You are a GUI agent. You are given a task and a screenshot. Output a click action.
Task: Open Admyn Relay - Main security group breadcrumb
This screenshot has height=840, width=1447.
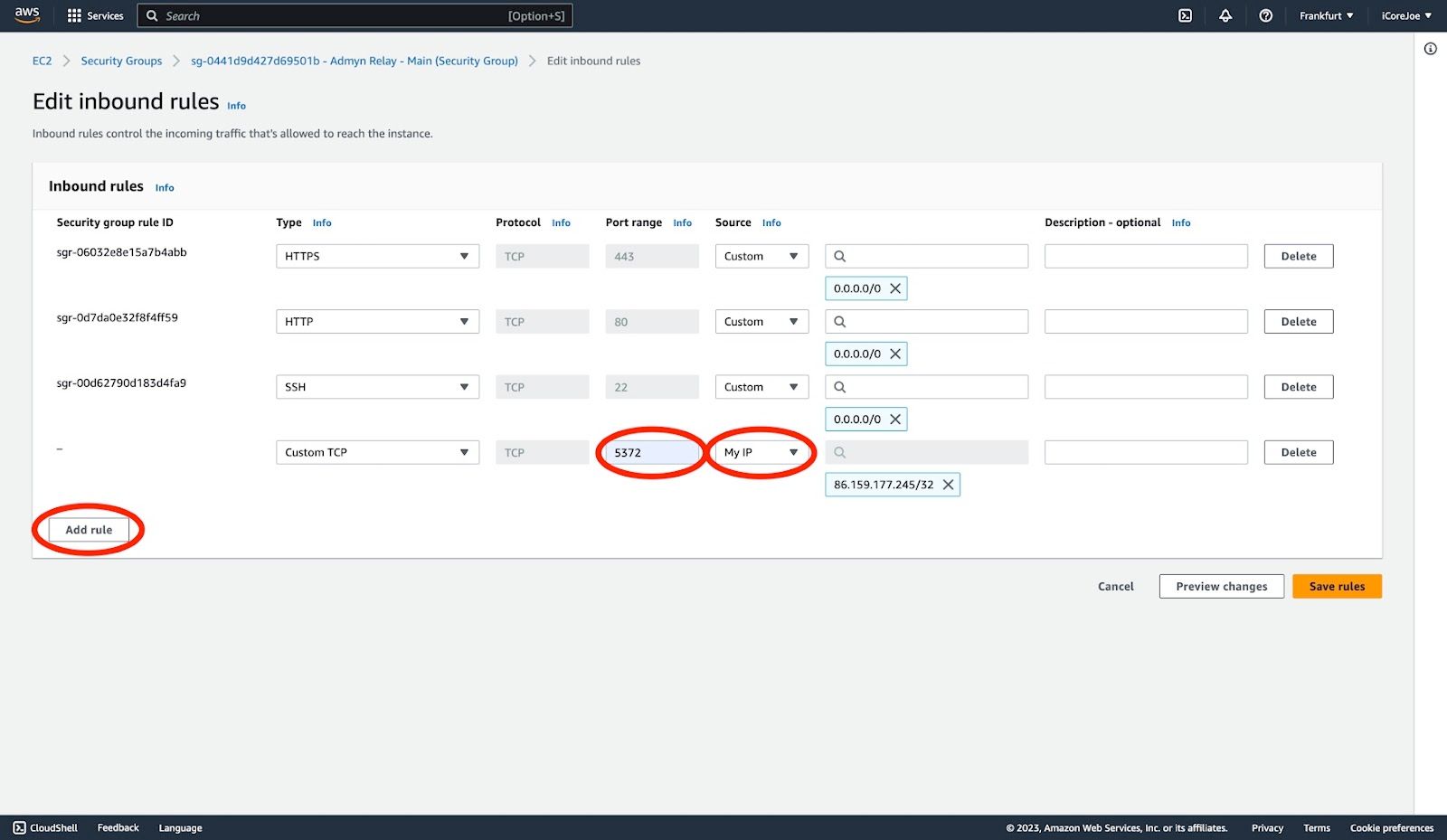point(355,61)
